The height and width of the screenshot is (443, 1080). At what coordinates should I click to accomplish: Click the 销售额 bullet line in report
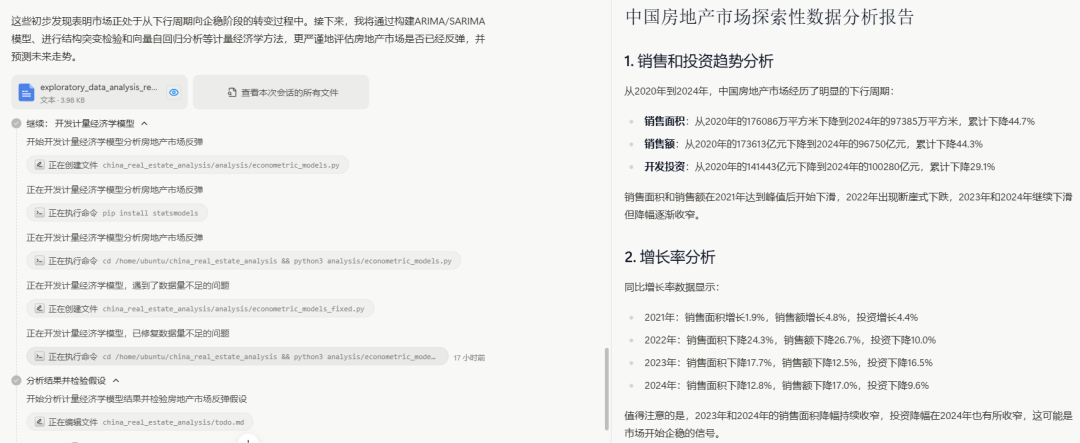(813, 144)
